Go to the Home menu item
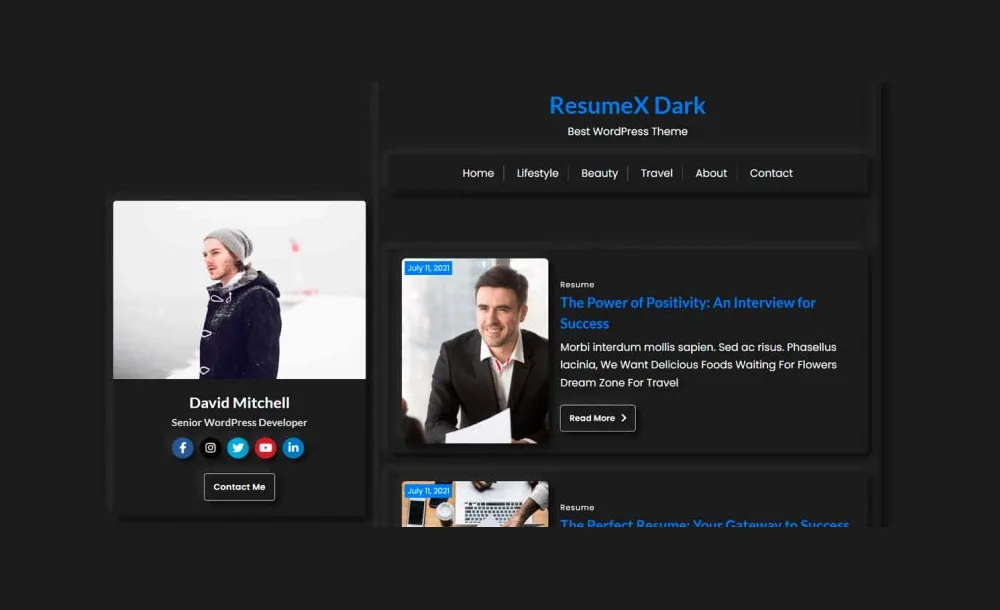Screen dimensions: 1000x610 (478, 173)
